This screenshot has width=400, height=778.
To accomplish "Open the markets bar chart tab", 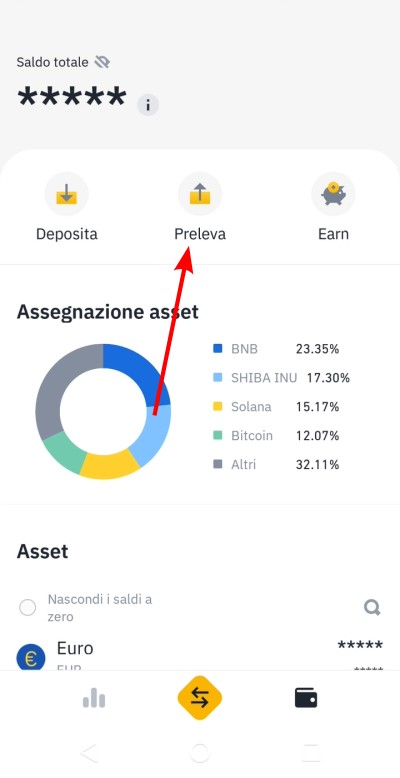I will click(x=94, y=699).
